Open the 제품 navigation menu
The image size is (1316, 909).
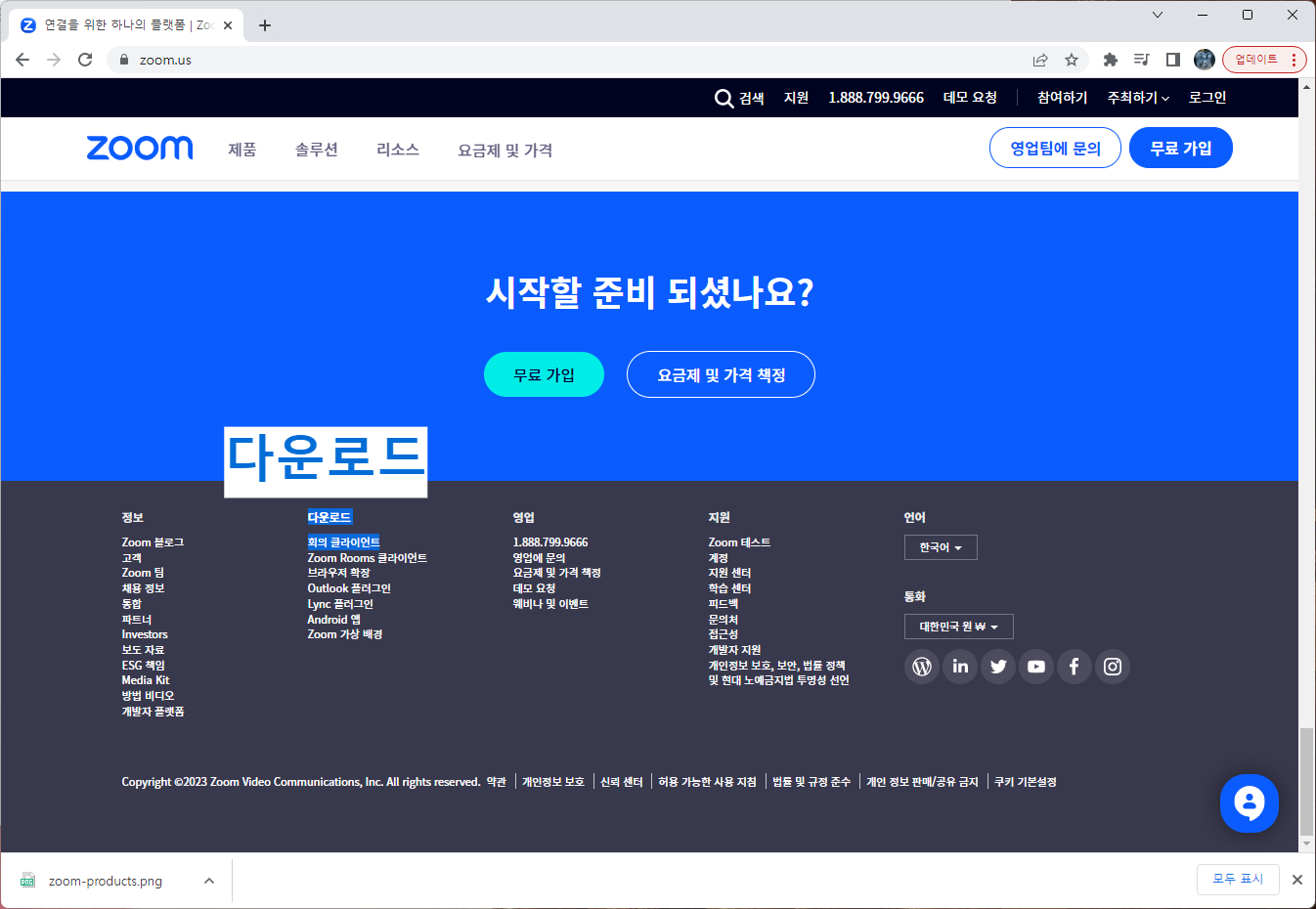point(242,150)
